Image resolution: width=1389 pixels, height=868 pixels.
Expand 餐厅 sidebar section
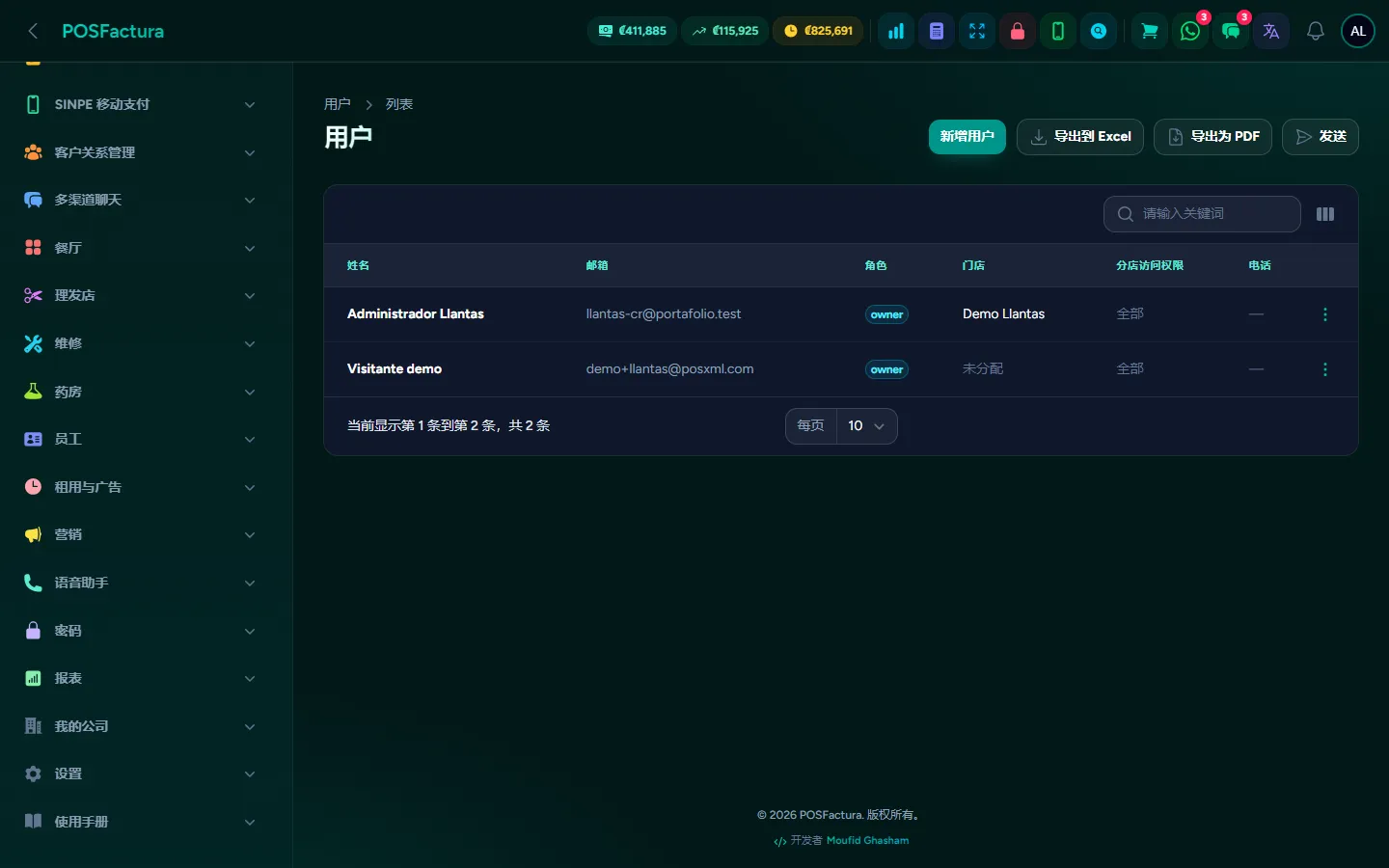(140, 248)
